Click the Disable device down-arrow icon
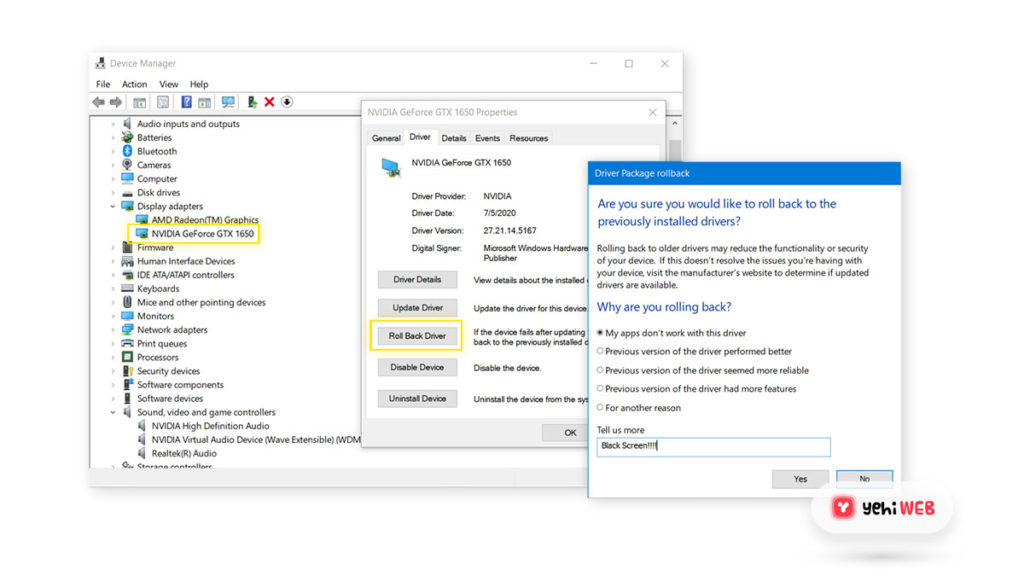 [286, 101]
